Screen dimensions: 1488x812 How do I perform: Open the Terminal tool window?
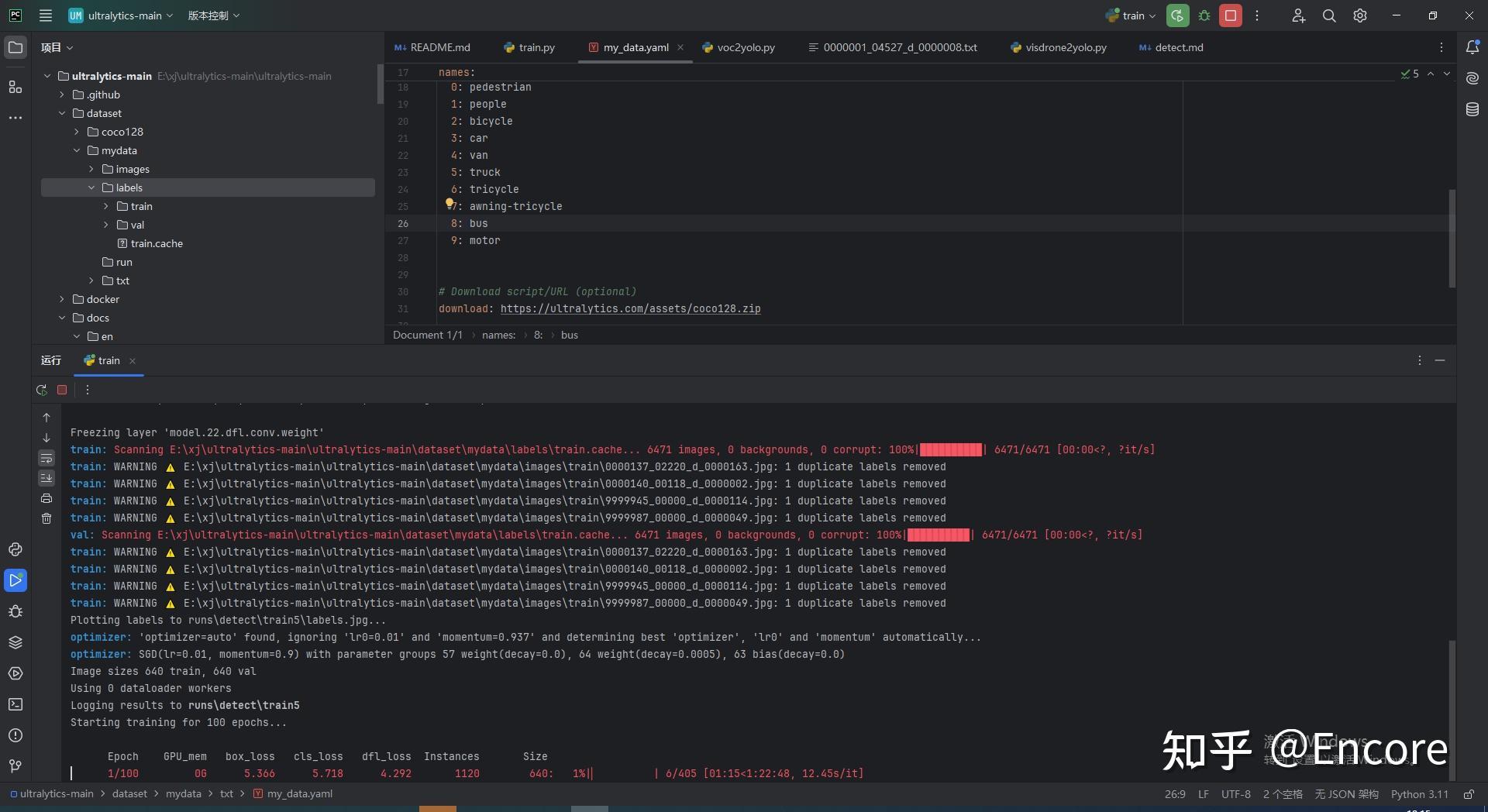tap(15, 704)
